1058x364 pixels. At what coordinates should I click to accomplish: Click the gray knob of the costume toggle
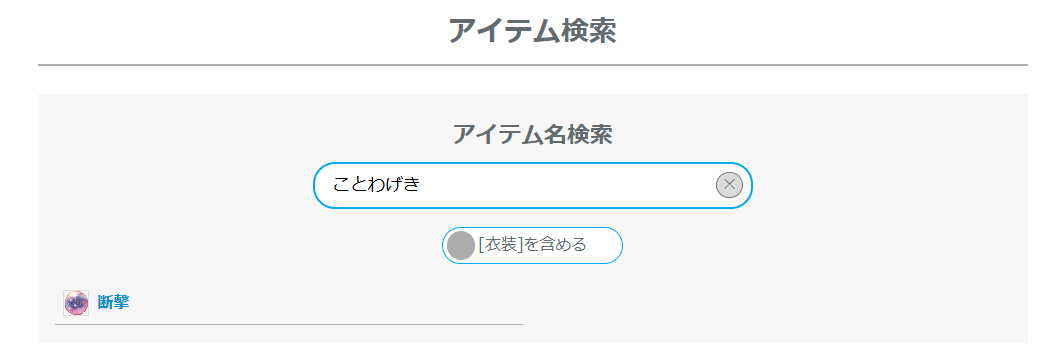461,245
